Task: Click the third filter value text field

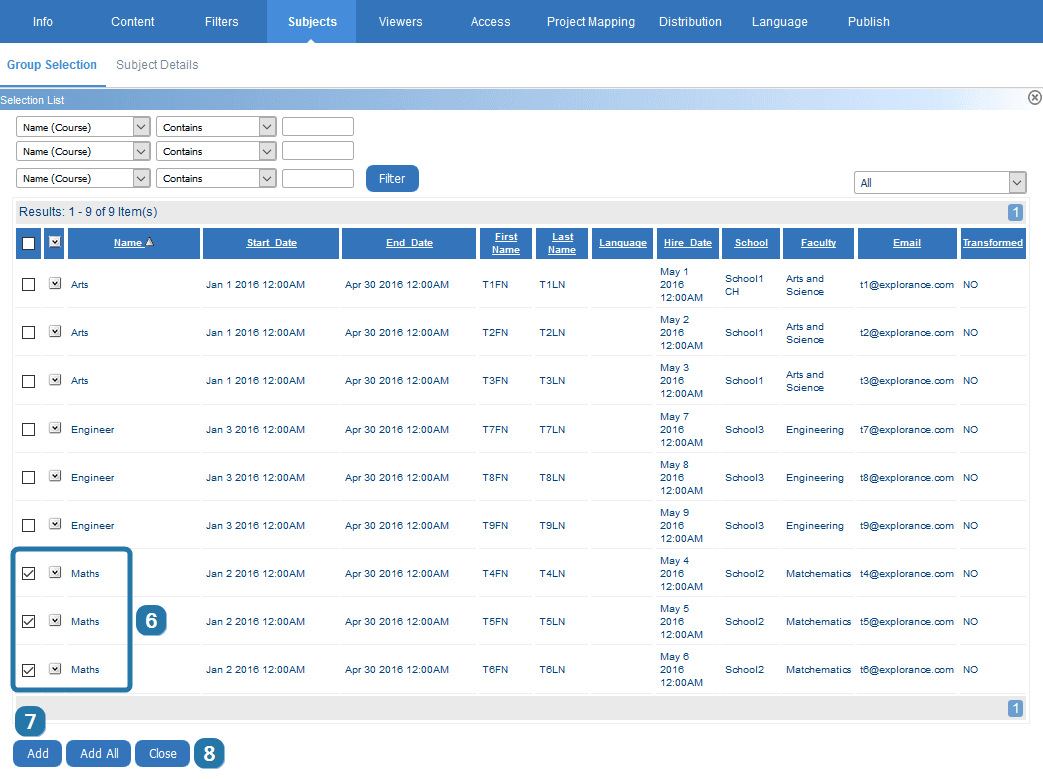Action: 318,178
